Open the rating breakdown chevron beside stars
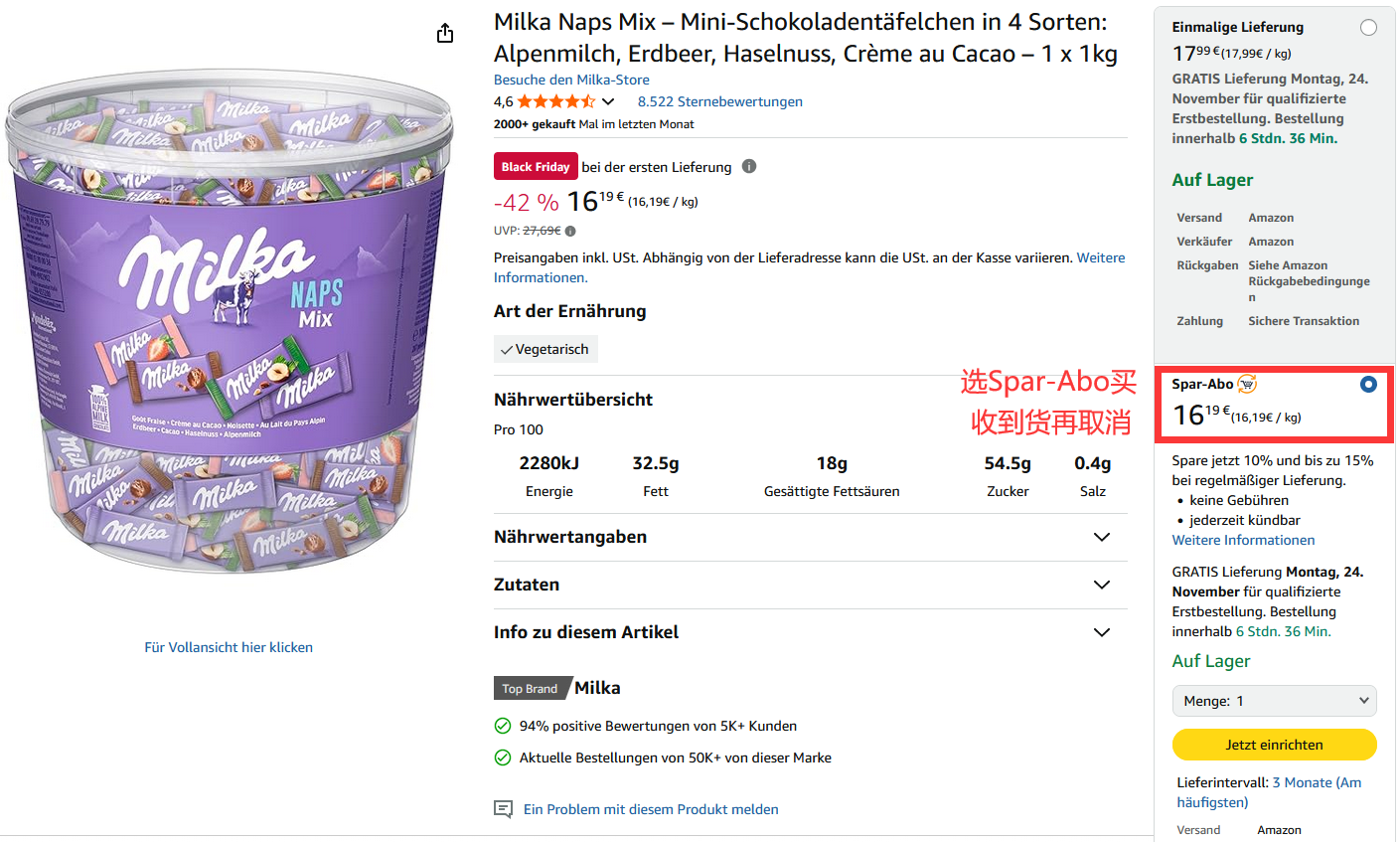This screenshot has height=842, width=1400. click(x=608, y=101)
